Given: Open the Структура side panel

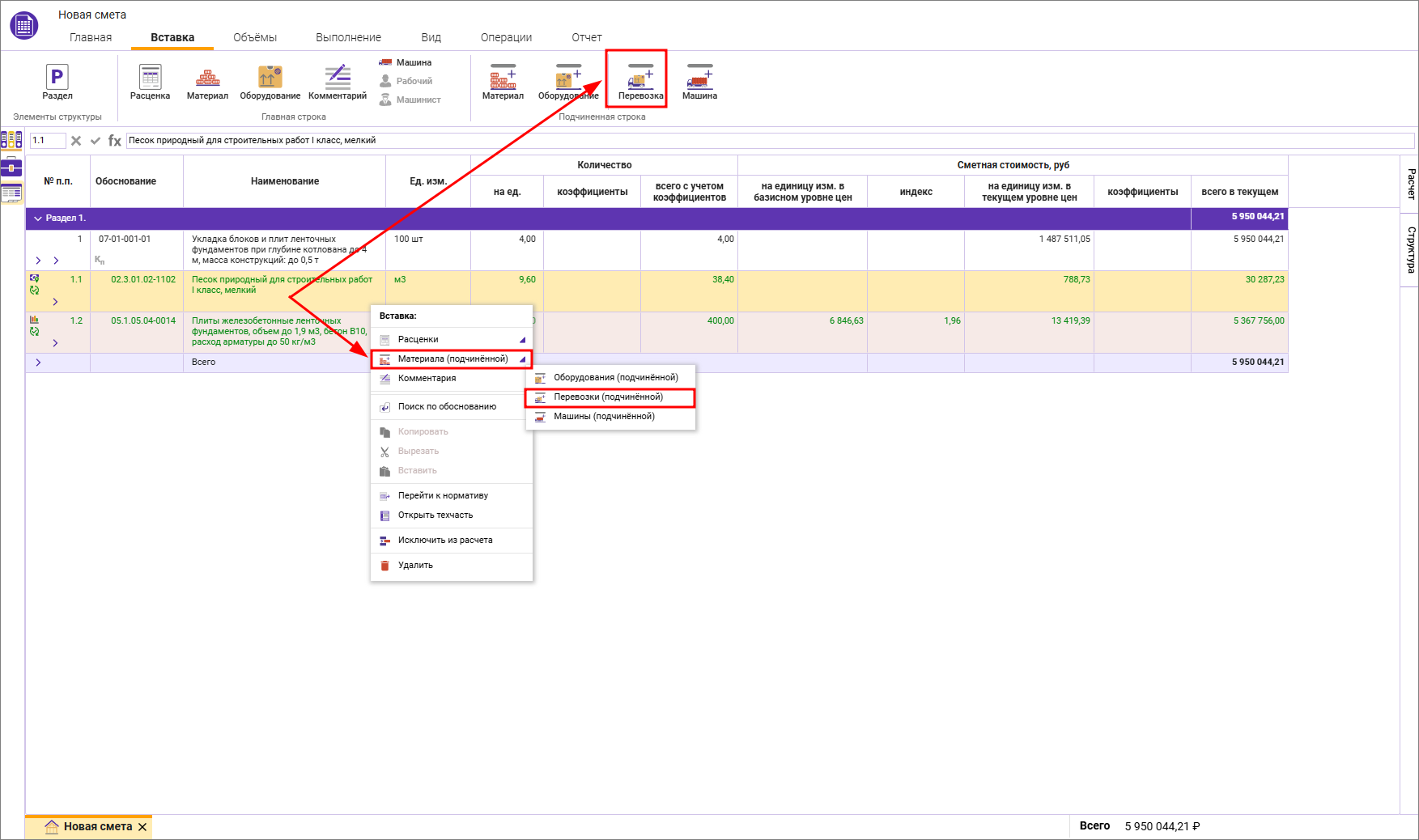Looking at the screenshot, I should coord(1410,250).
